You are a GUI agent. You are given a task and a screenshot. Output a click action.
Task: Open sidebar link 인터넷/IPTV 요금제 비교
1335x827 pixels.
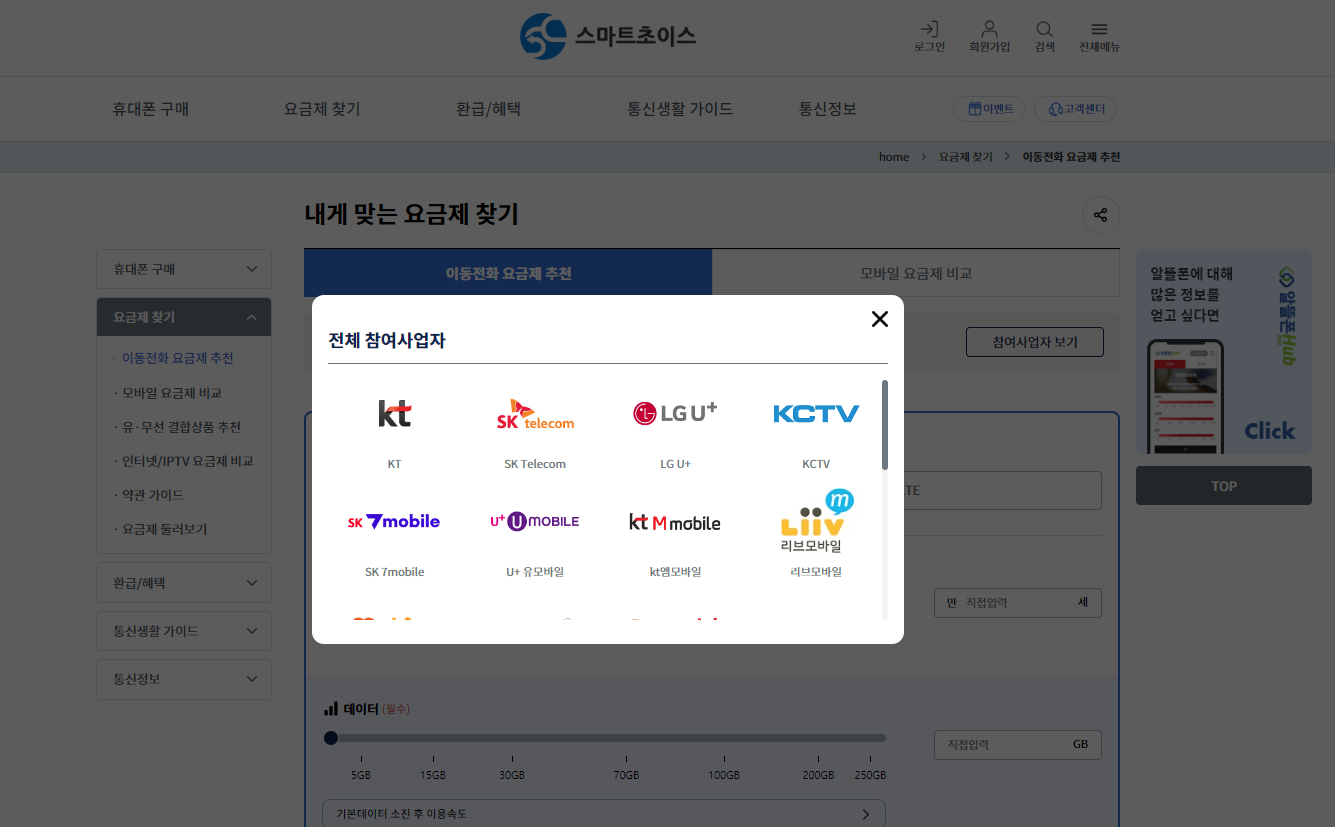pyautogui.click(x=188, y=461)
